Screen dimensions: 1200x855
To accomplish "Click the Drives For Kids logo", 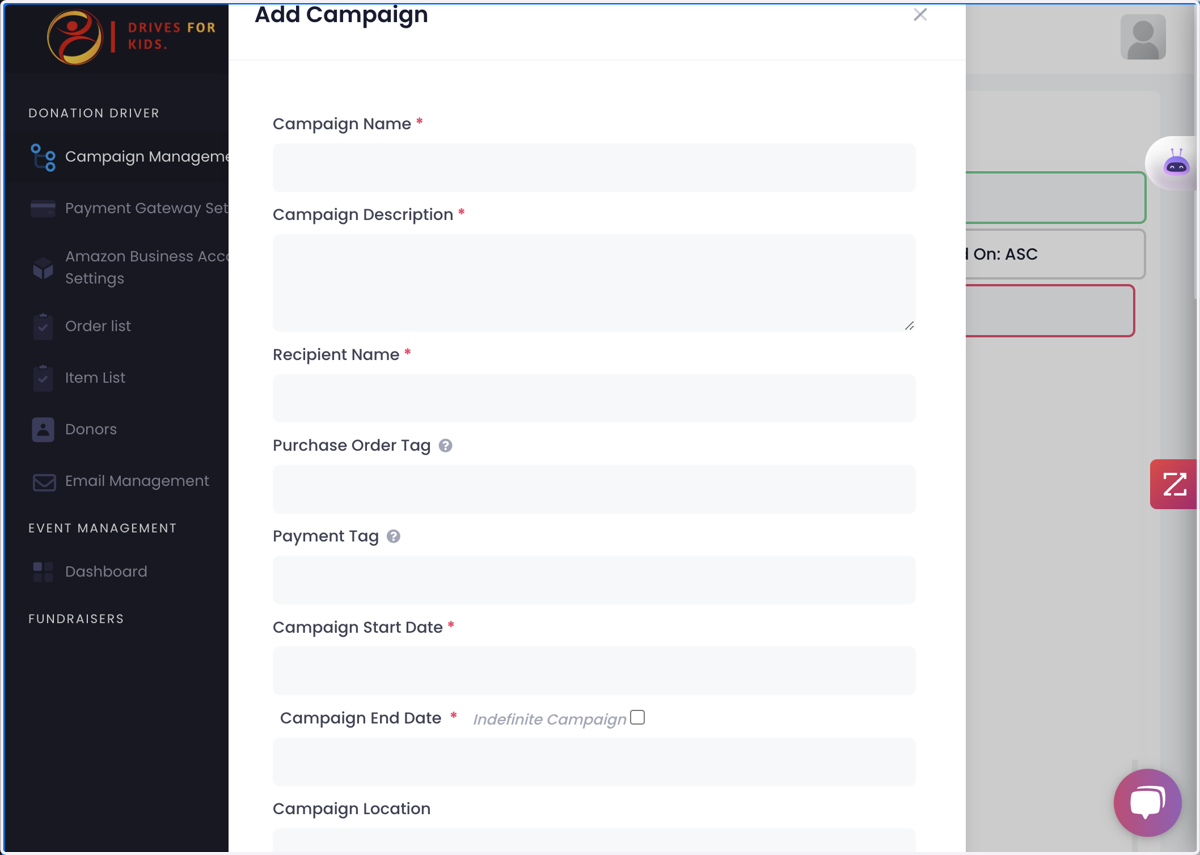I will 130,37.
